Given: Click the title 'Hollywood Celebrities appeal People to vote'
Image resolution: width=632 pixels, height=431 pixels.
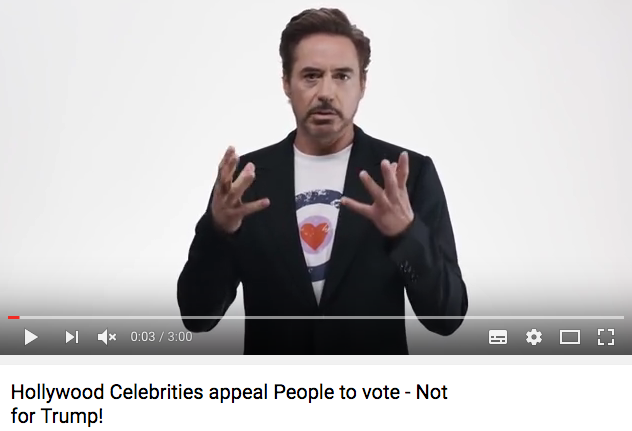Looking at the screenshot, I should click(206, 392).
